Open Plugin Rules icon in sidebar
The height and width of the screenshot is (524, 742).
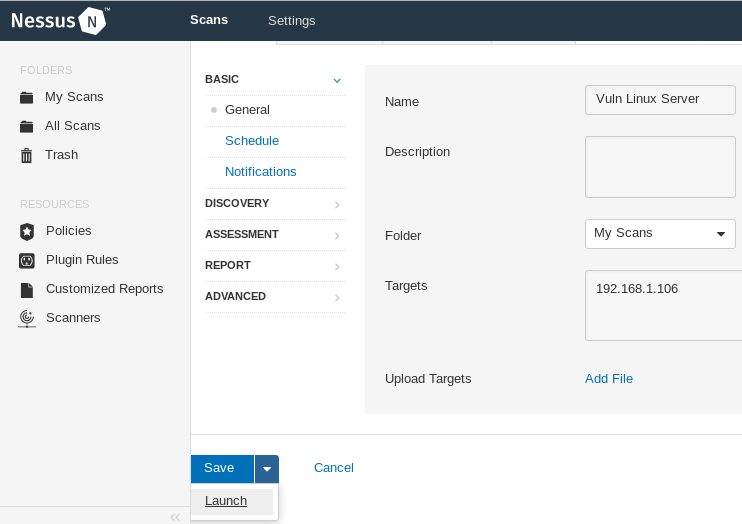click(27, 260)
